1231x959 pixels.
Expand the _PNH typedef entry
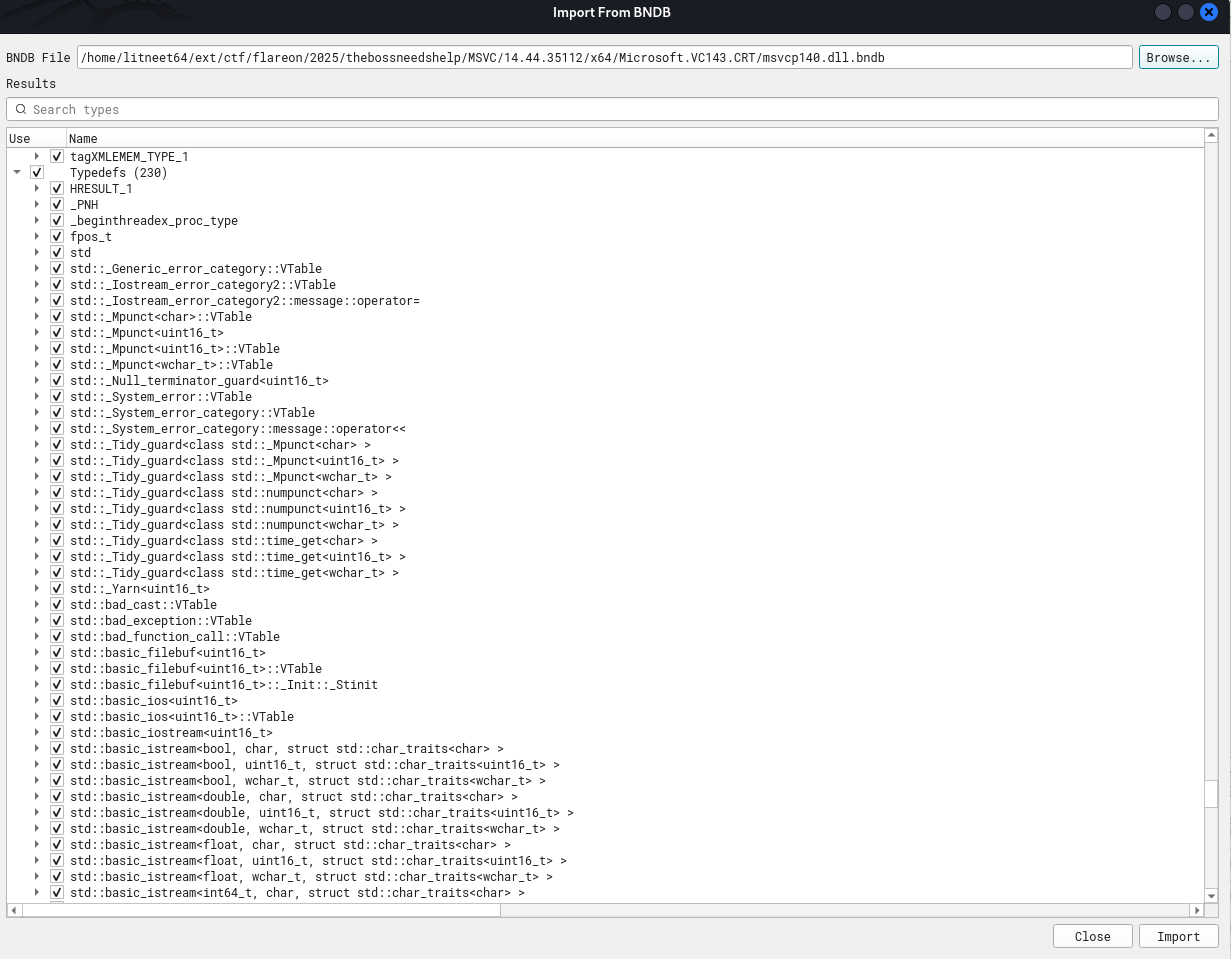37,205
